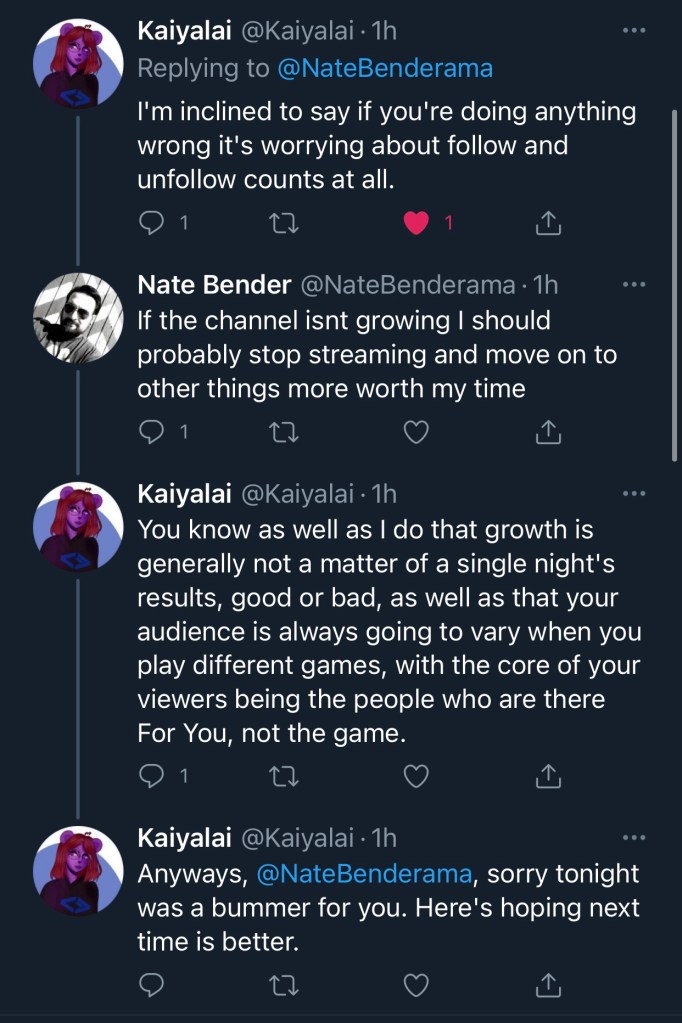Retweet Kaiyalai's tweet about growth and audience
This screenshot has height=1023, width=682.
click(x=285, y=776)
